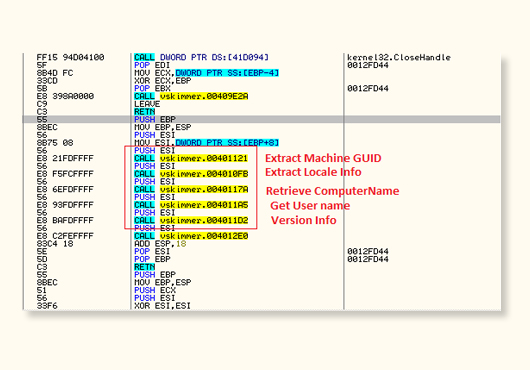Click CALL vskimmer.004011A5 instruction
Screen dimensions: 530x370
pos(191,205)
